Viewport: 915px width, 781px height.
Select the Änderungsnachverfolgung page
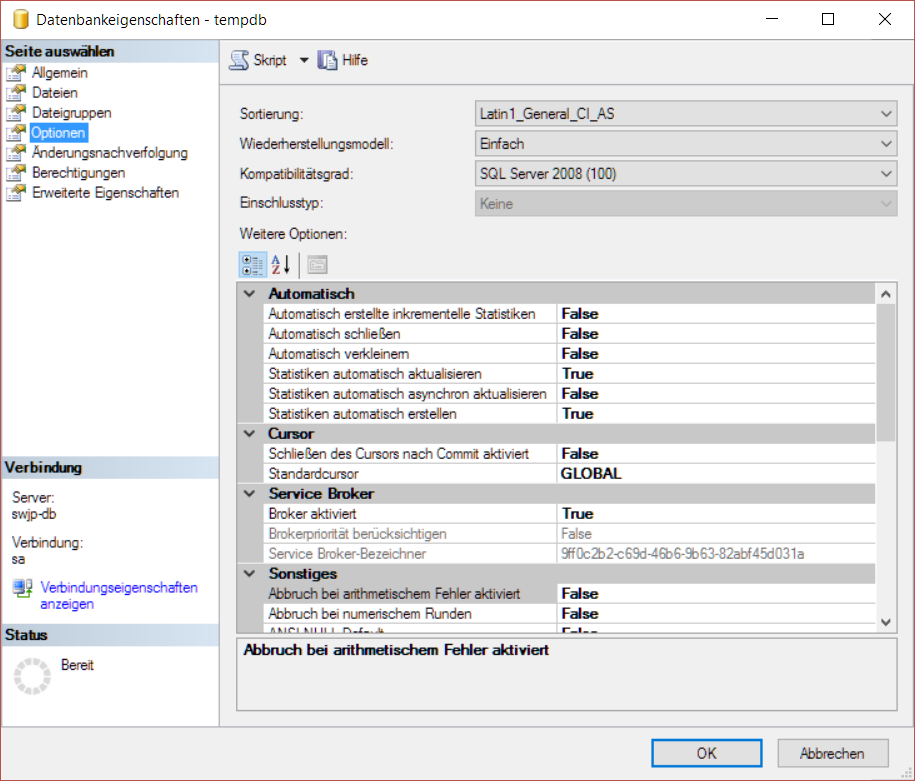(109, 153)
